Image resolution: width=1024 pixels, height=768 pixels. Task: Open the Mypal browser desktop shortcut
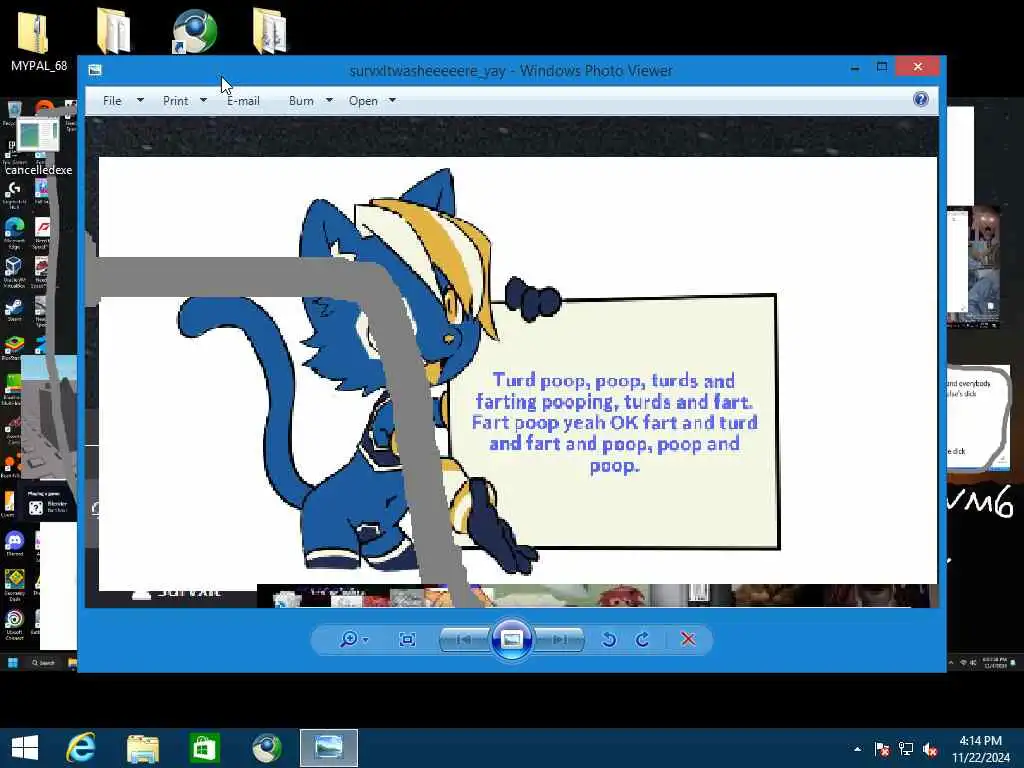tap(194, 31)
